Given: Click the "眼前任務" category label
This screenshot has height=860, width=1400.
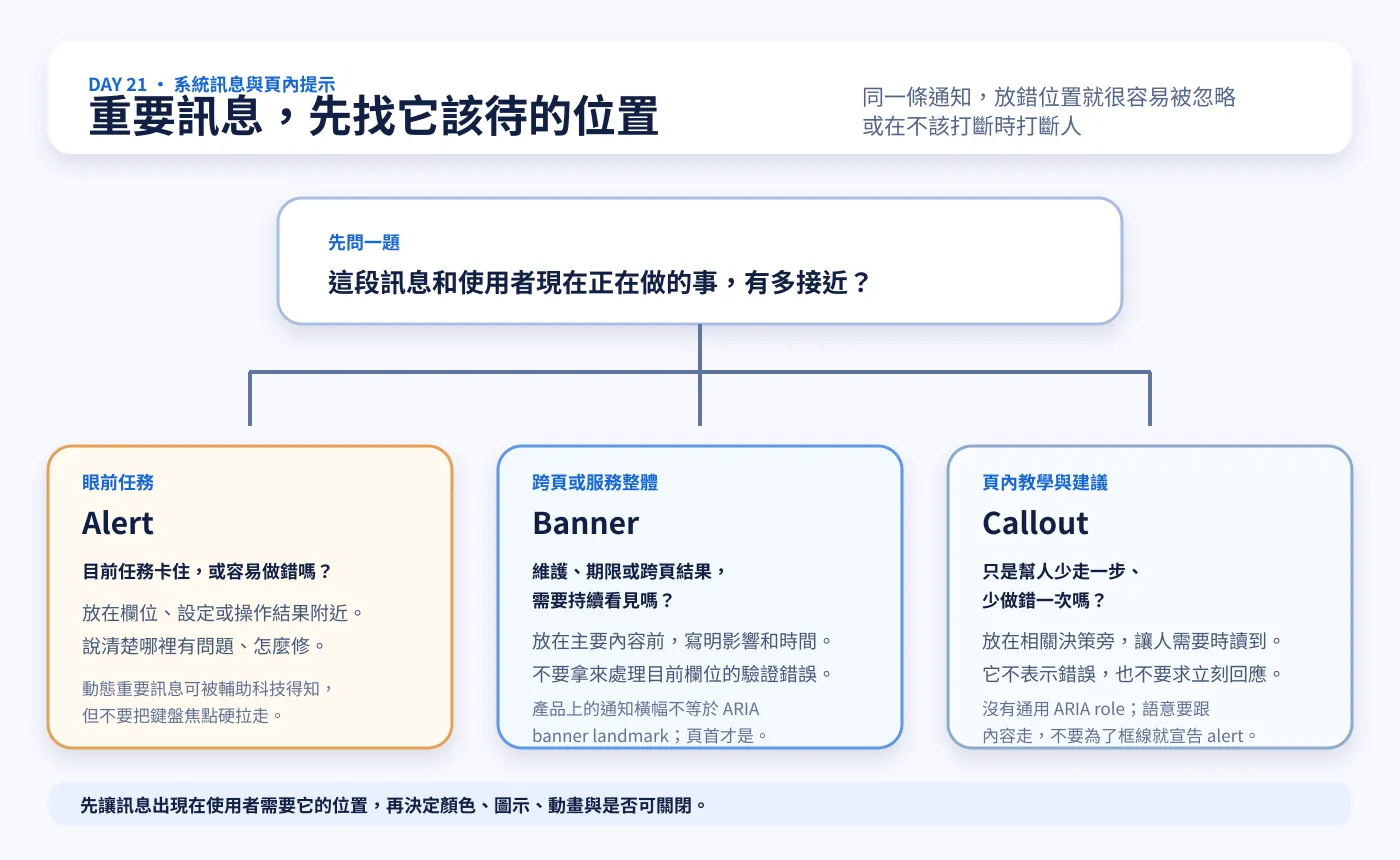Looking at the screenshot, I should coord(118,483).
